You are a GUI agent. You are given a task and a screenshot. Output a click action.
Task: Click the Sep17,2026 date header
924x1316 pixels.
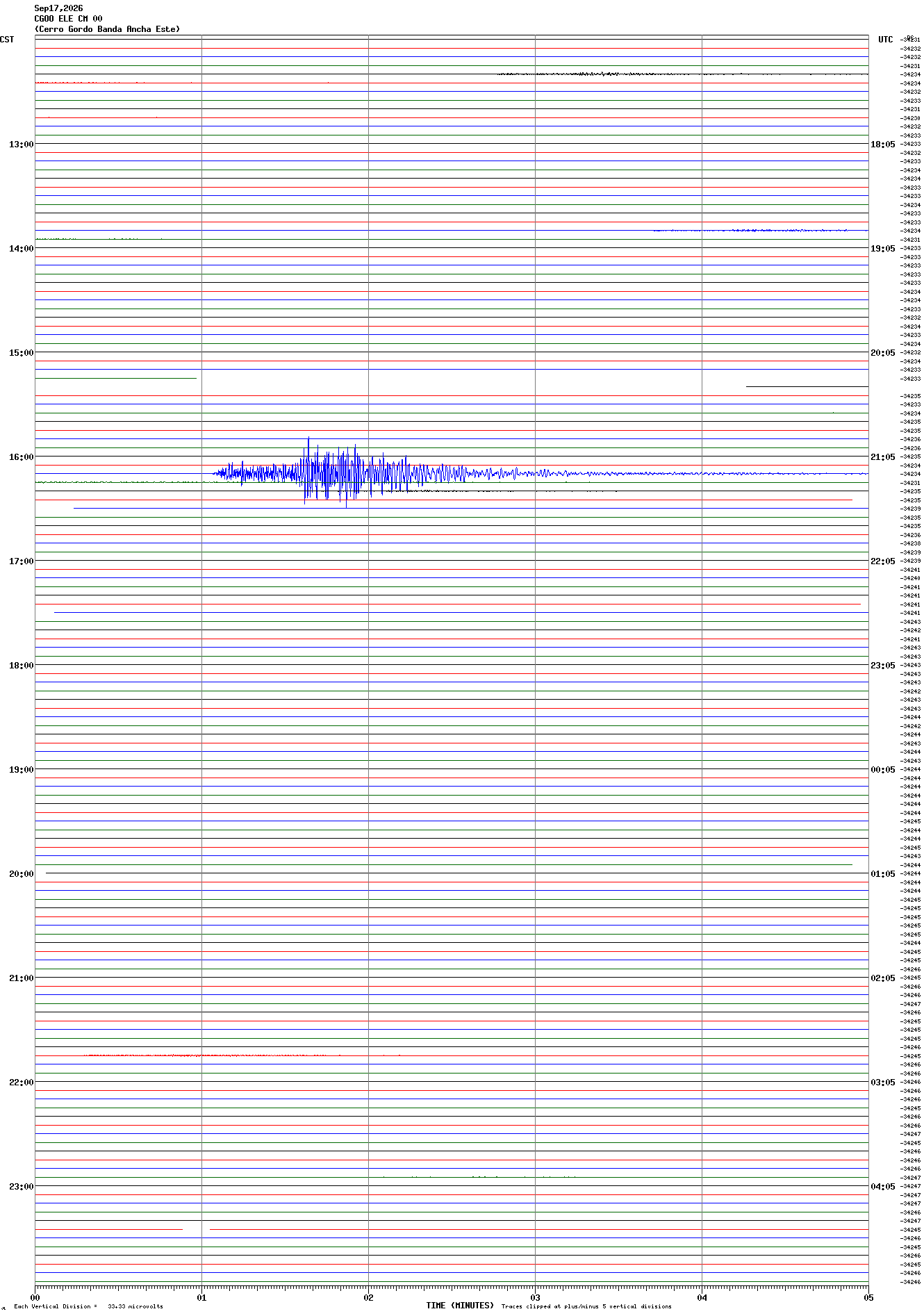pyautogui.click(x=58, y=8)
